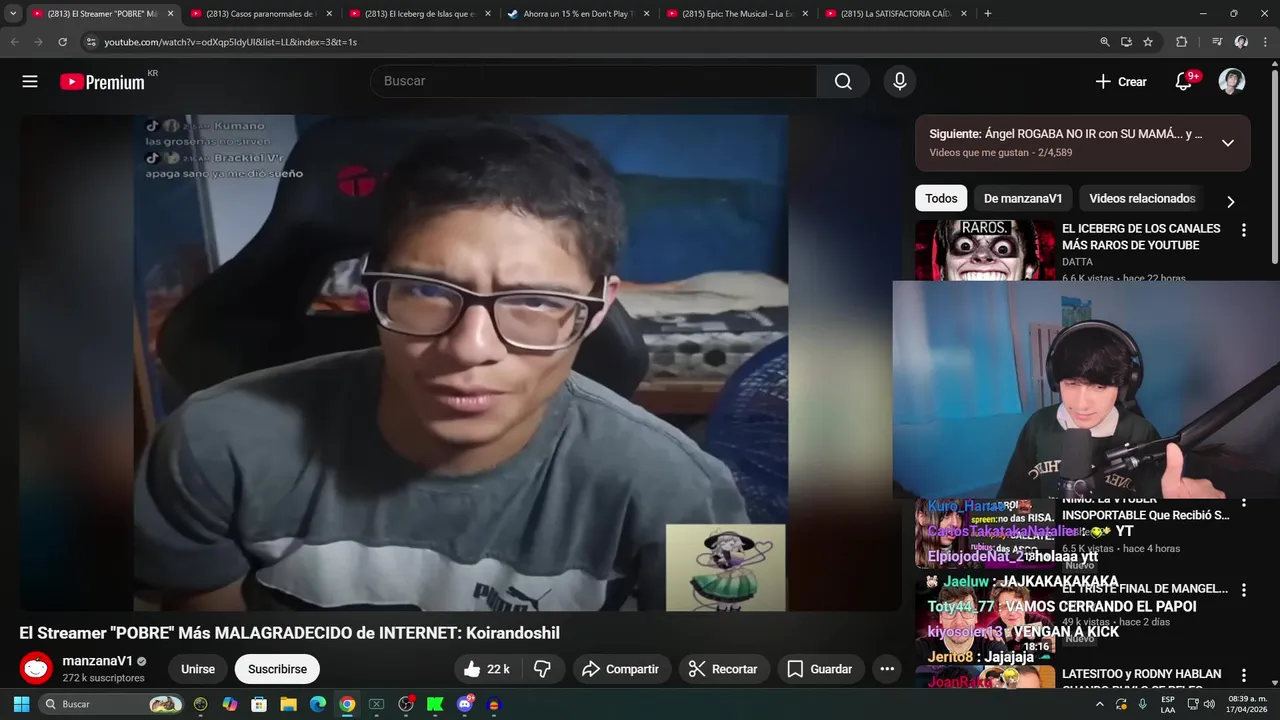Open Chrome profile avatar
Viewport: 1280px width, 720px height.
[1241, 42]
